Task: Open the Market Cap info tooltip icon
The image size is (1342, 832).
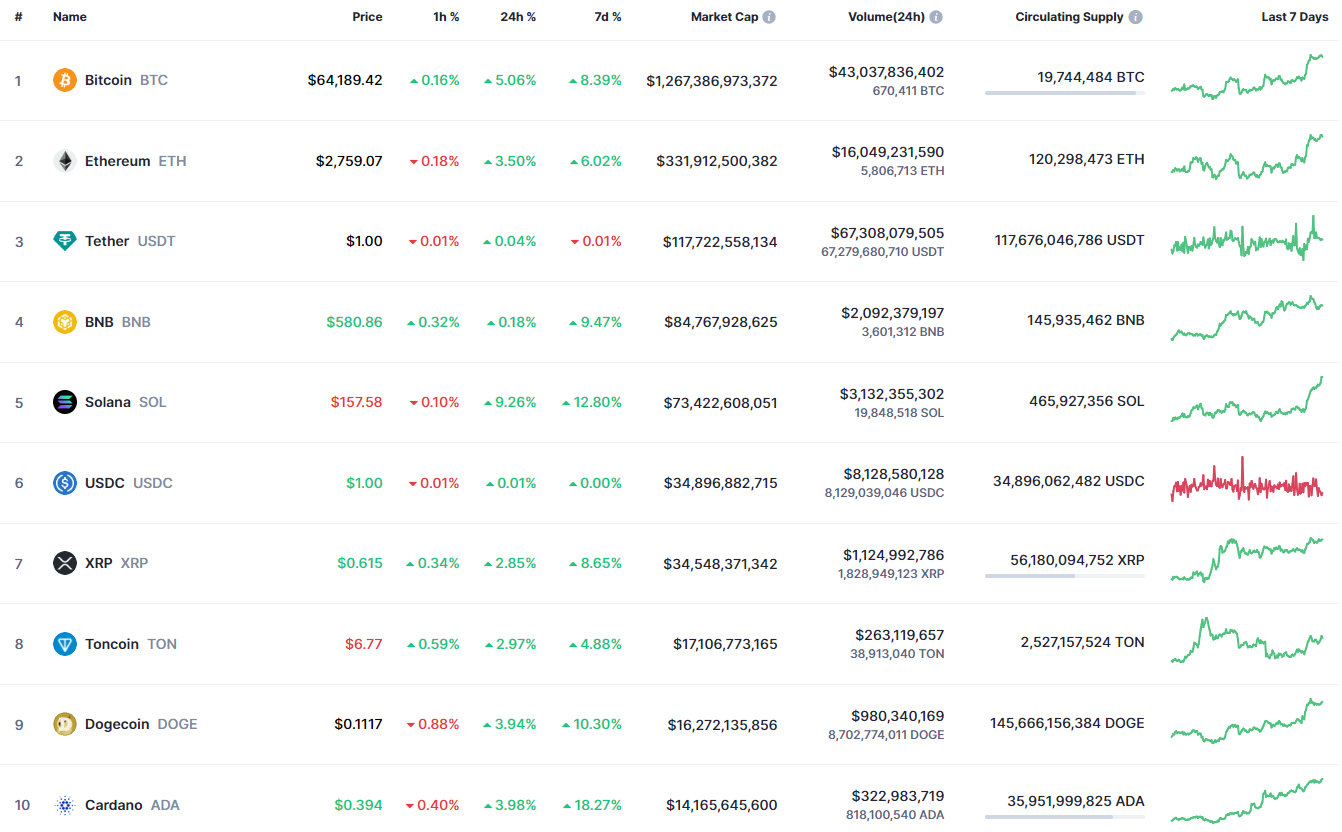Action: click(769, 17)
